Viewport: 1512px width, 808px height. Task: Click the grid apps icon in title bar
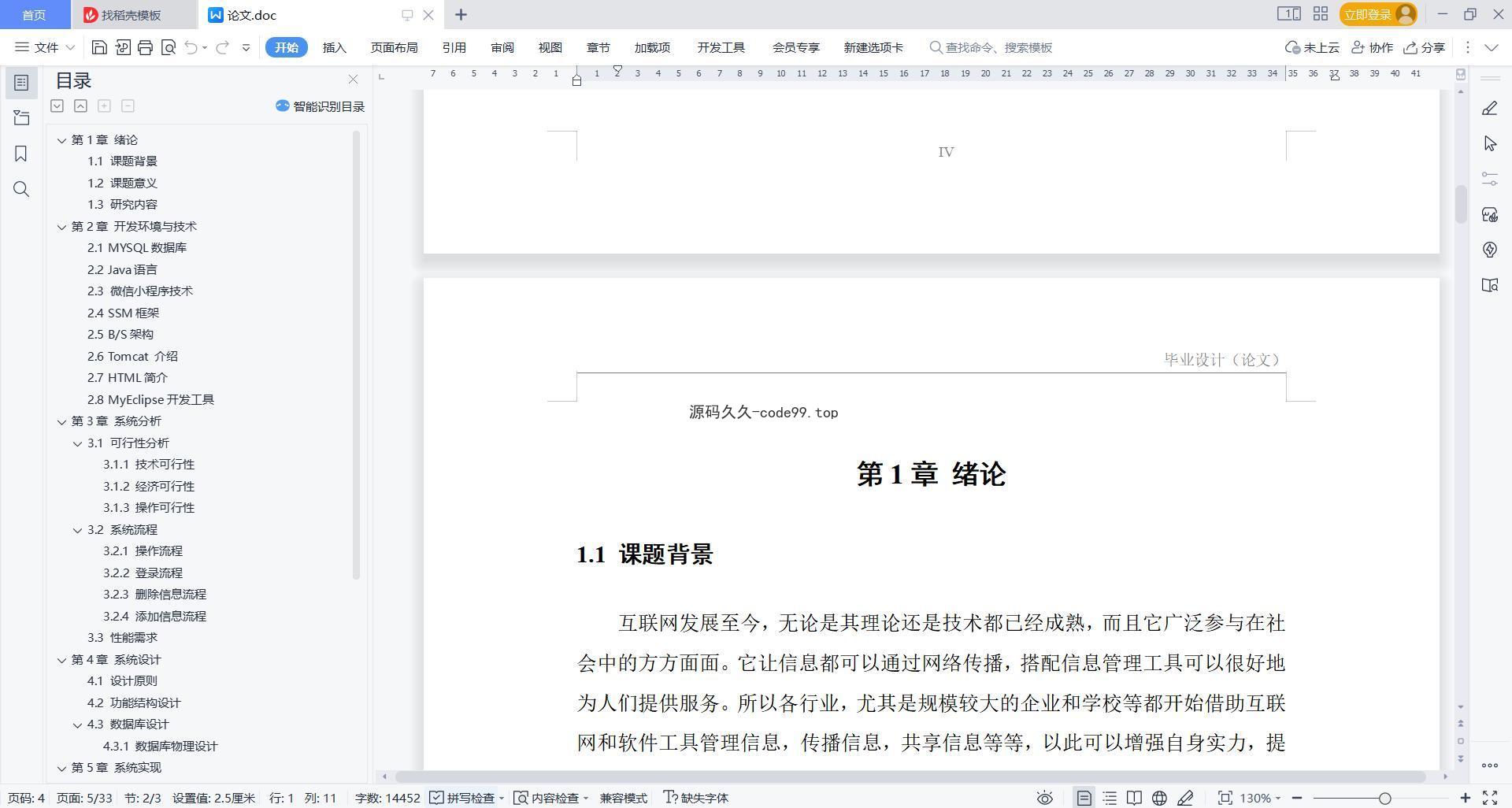(x=1321, y=14)
